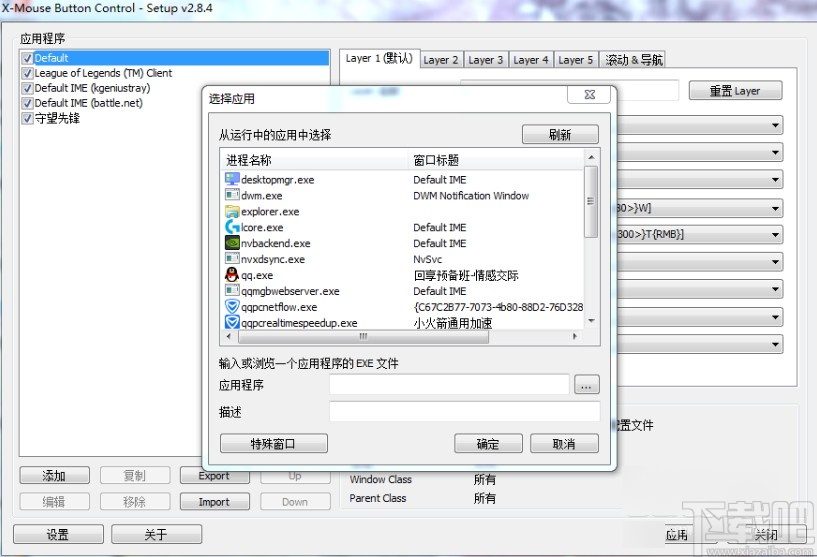Select the qqpcrealtimespeedup.exe shield icon
The image size is (817, 557).
[x=232, y=323]
